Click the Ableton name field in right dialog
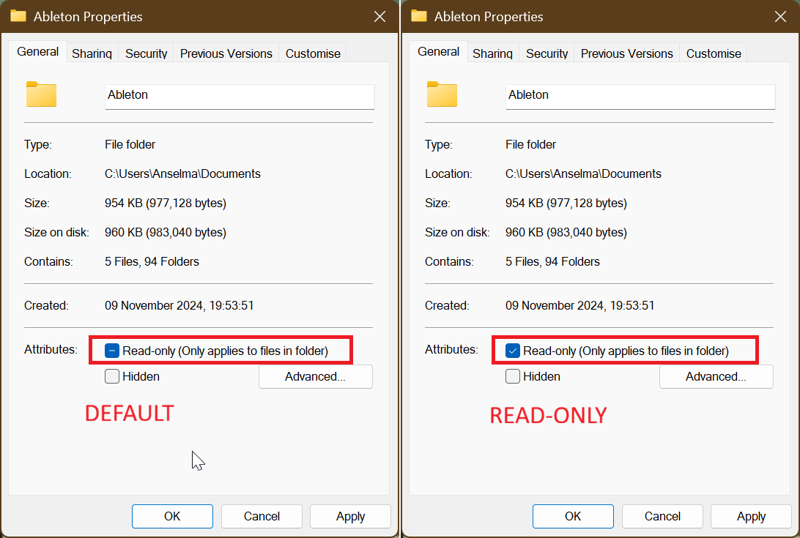 point(640,96)
